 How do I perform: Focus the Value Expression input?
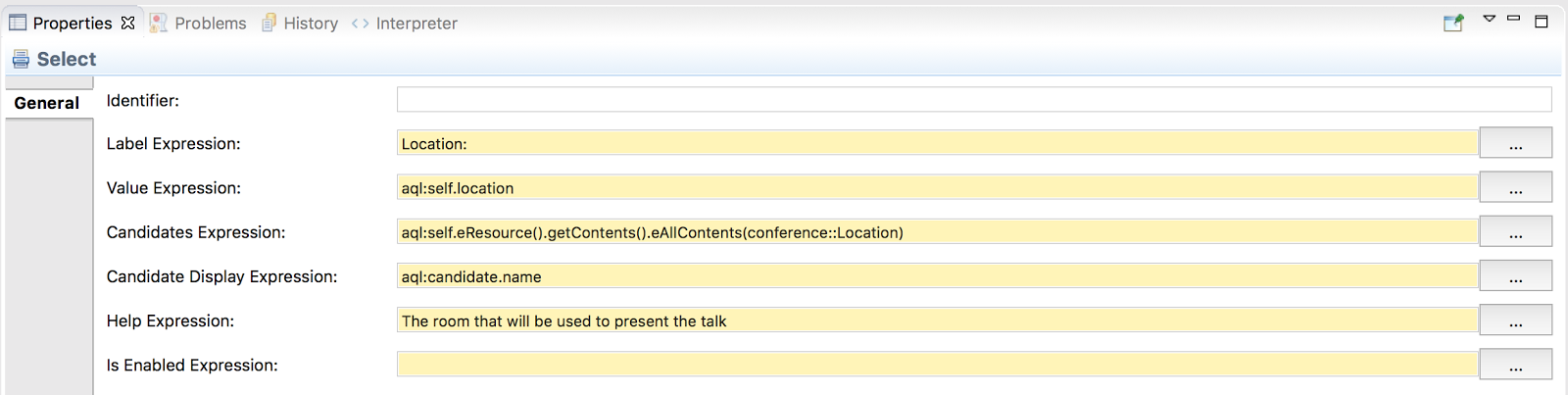[936, 188]
